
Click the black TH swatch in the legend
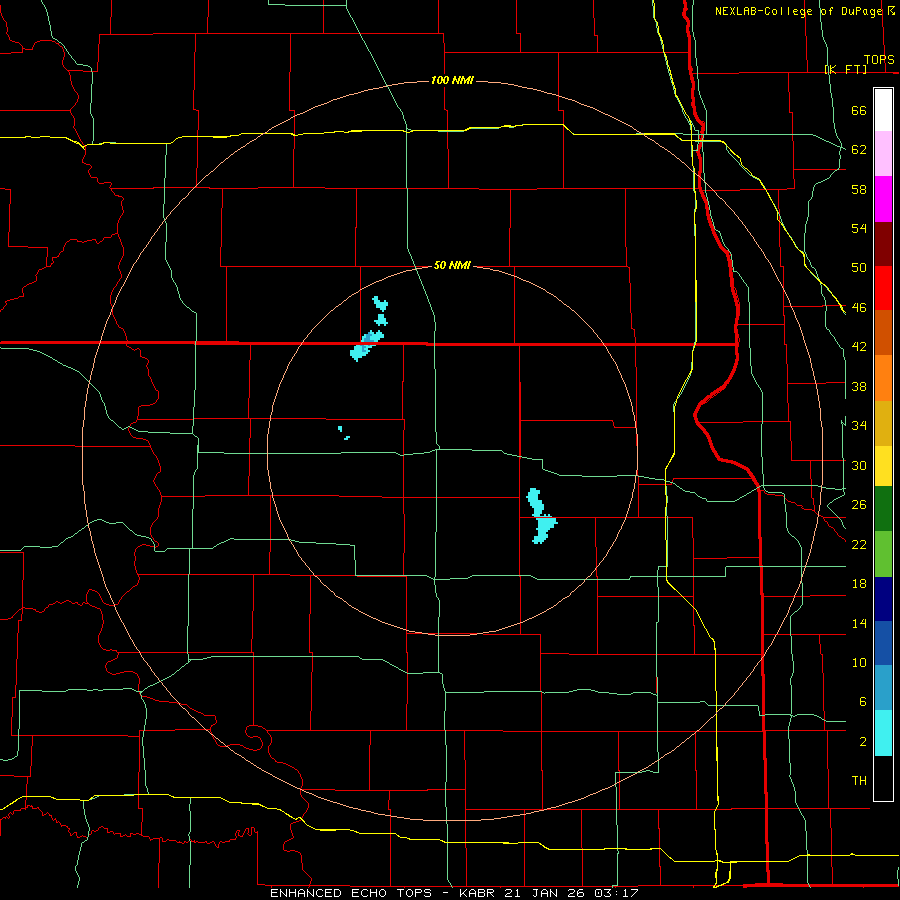point(883,778)
